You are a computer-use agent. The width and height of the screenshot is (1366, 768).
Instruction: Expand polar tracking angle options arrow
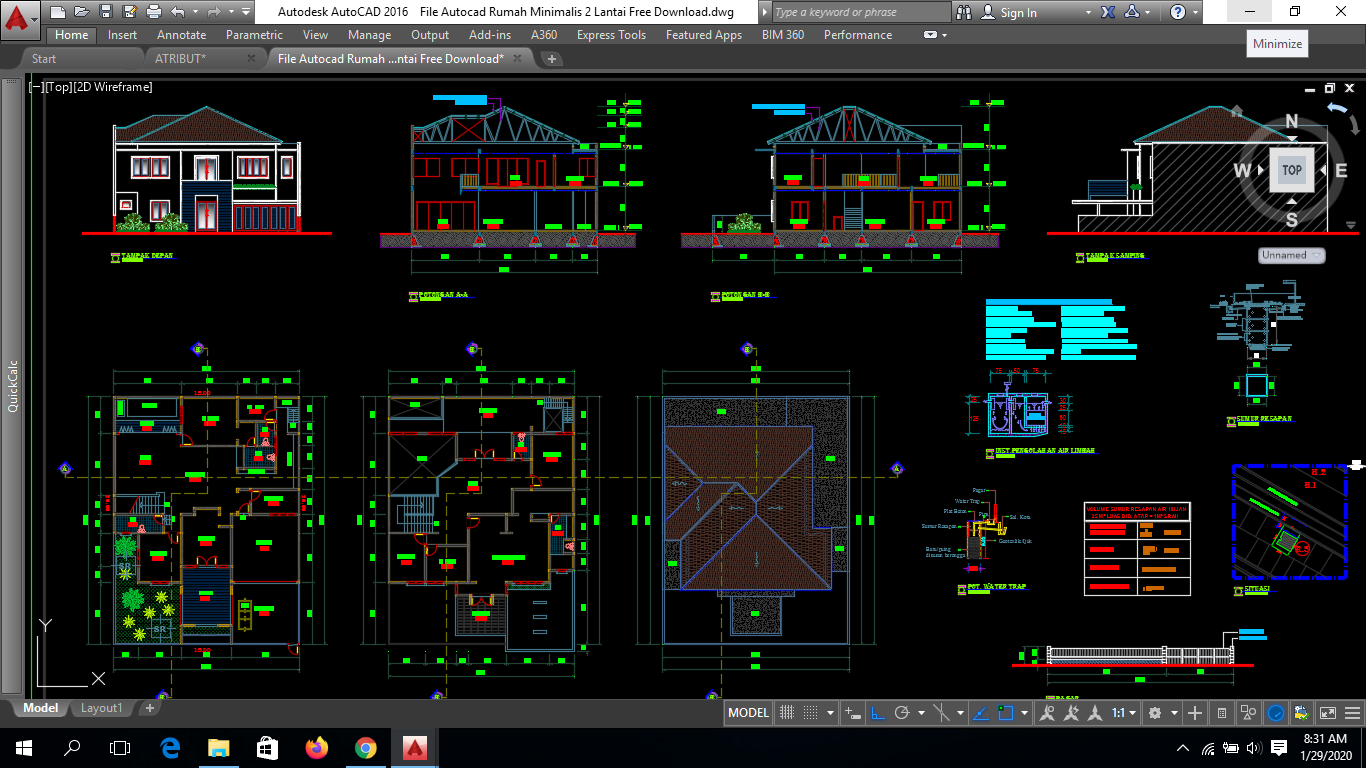[x=922, y=713]
